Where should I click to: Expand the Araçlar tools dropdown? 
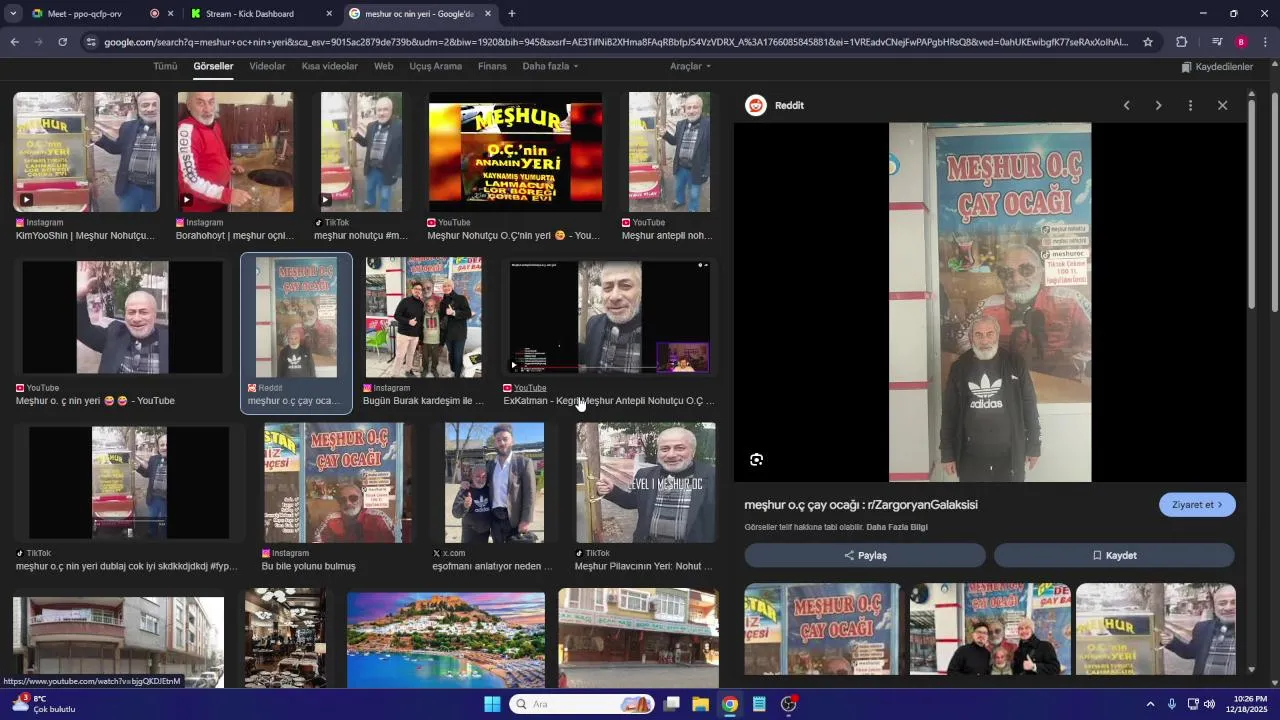coord(690,66)
